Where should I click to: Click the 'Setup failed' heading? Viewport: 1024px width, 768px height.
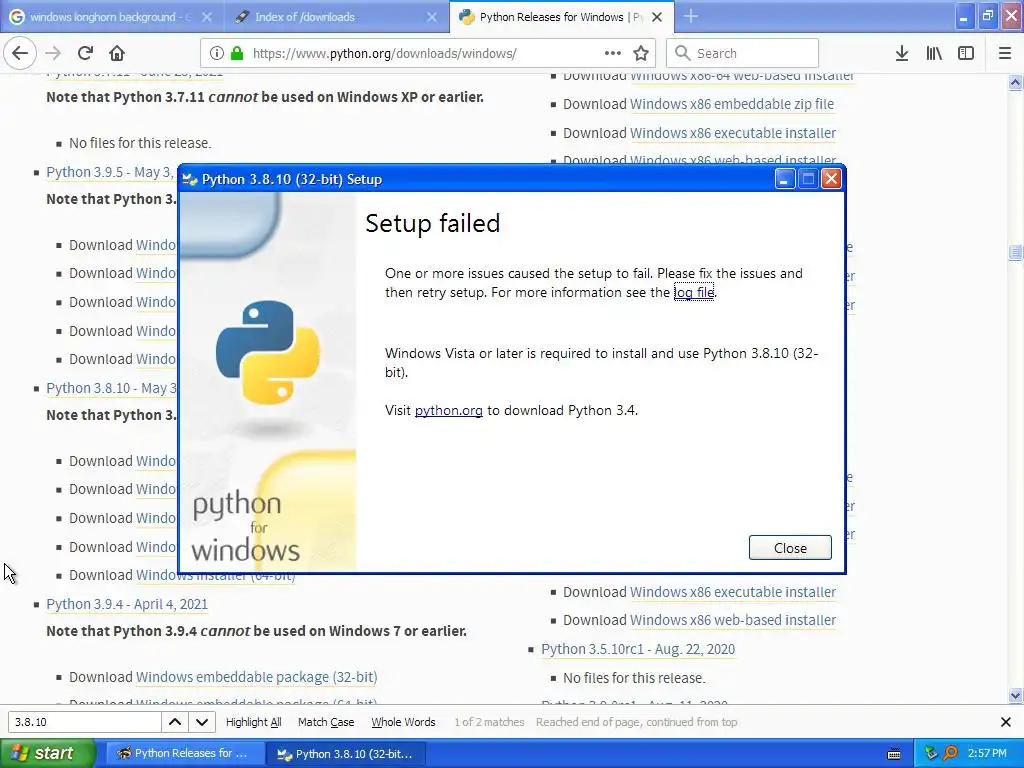pos(432,223)
